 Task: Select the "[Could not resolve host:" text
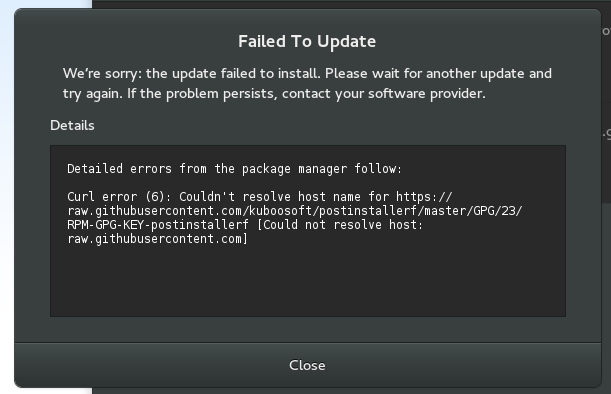(340, 225)
